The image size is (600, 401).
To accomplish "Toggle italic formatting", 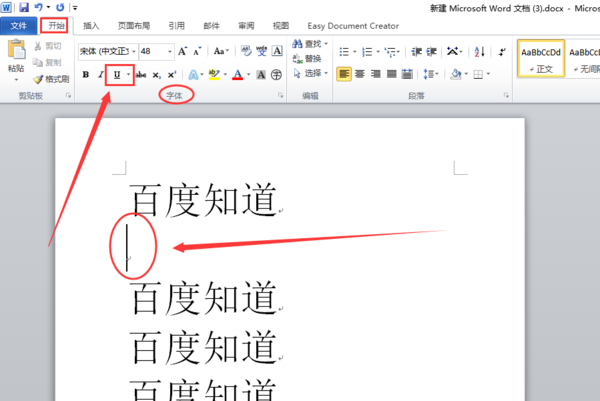I will [x=100, y=75].
